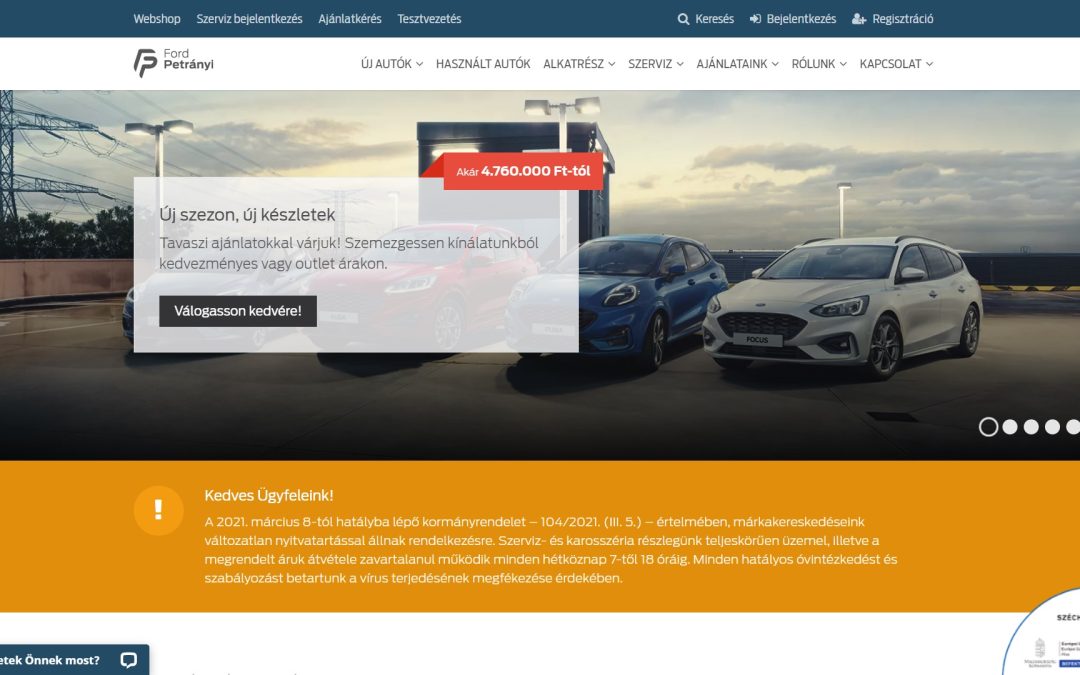
Task: Open the Ajánlatkérés link
Action: click(x=350, y=19)
